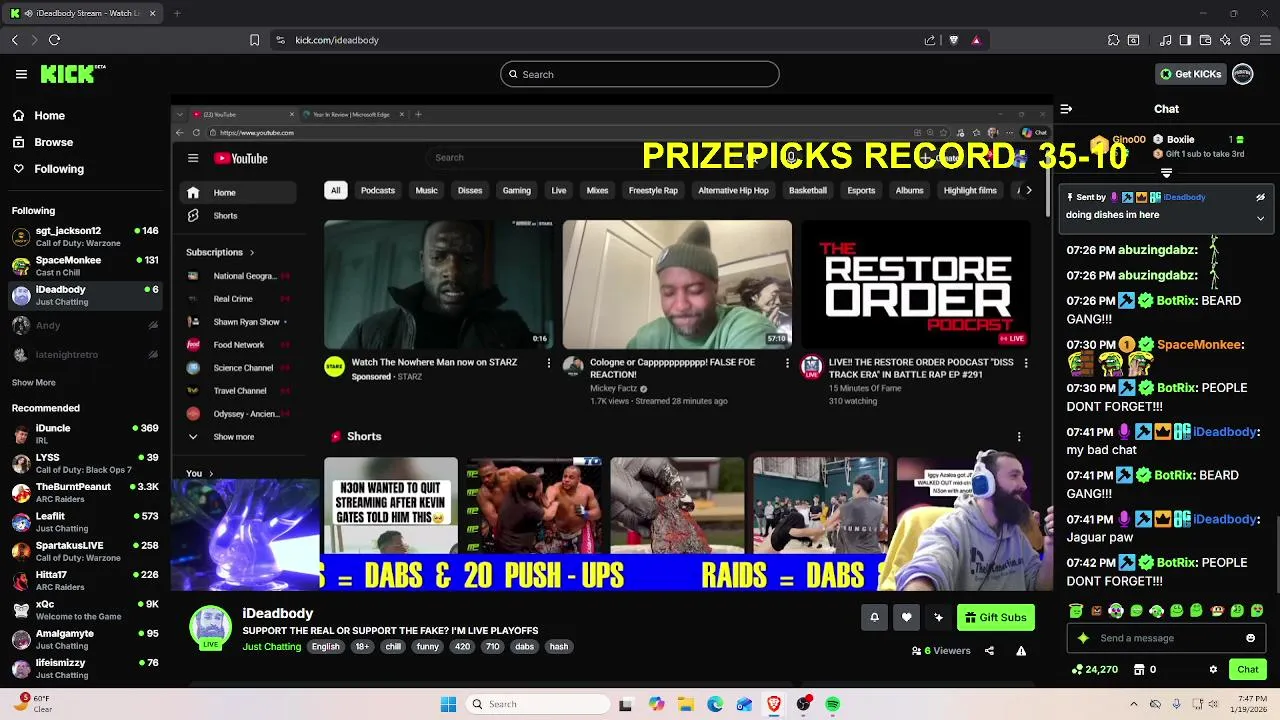1280x720 pixels.
Task: Open Brave media control music icon
Action: [1165, 40]
